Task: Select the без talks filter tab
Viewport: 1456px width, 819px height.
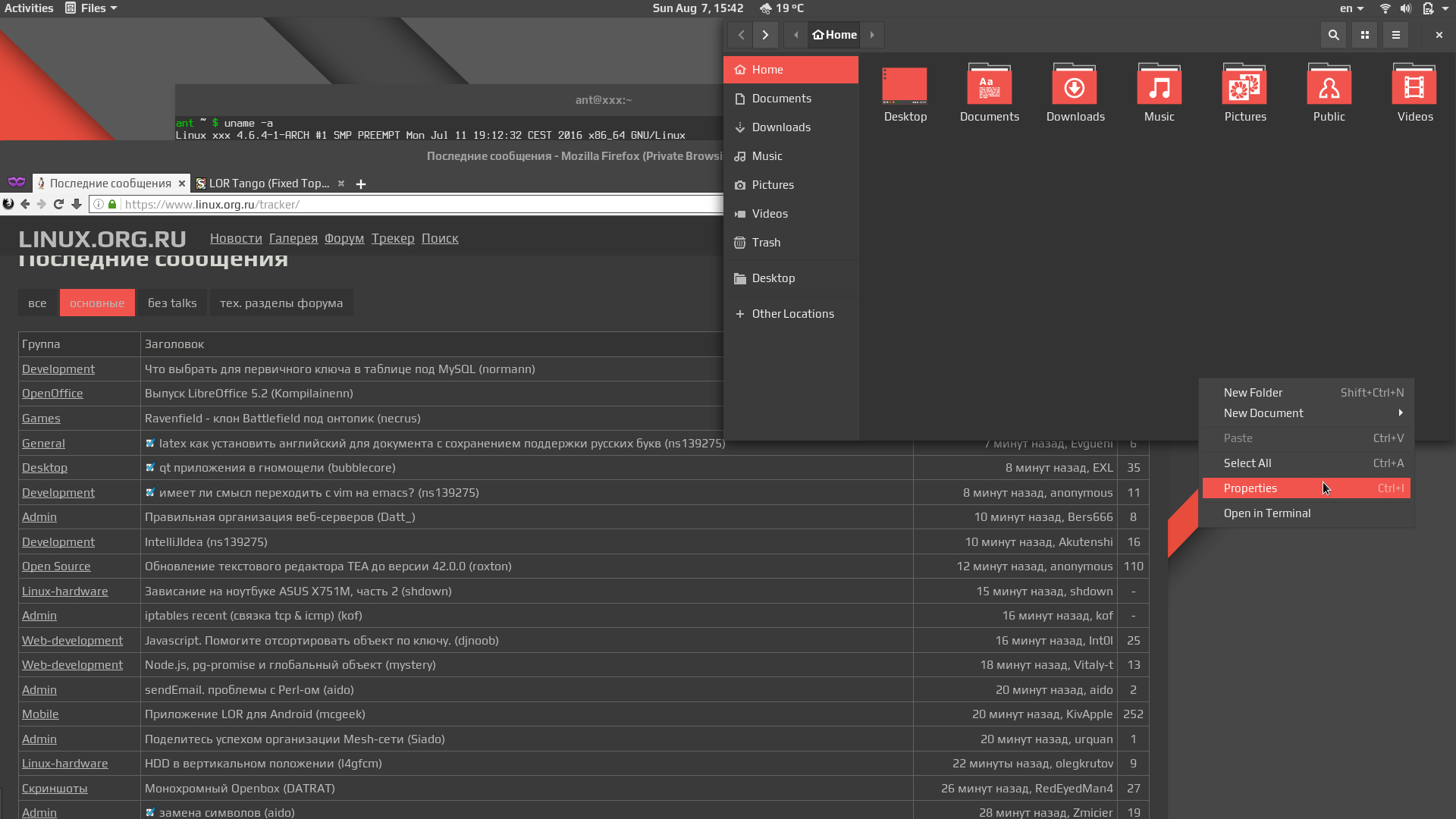Action: coord(172,303)
